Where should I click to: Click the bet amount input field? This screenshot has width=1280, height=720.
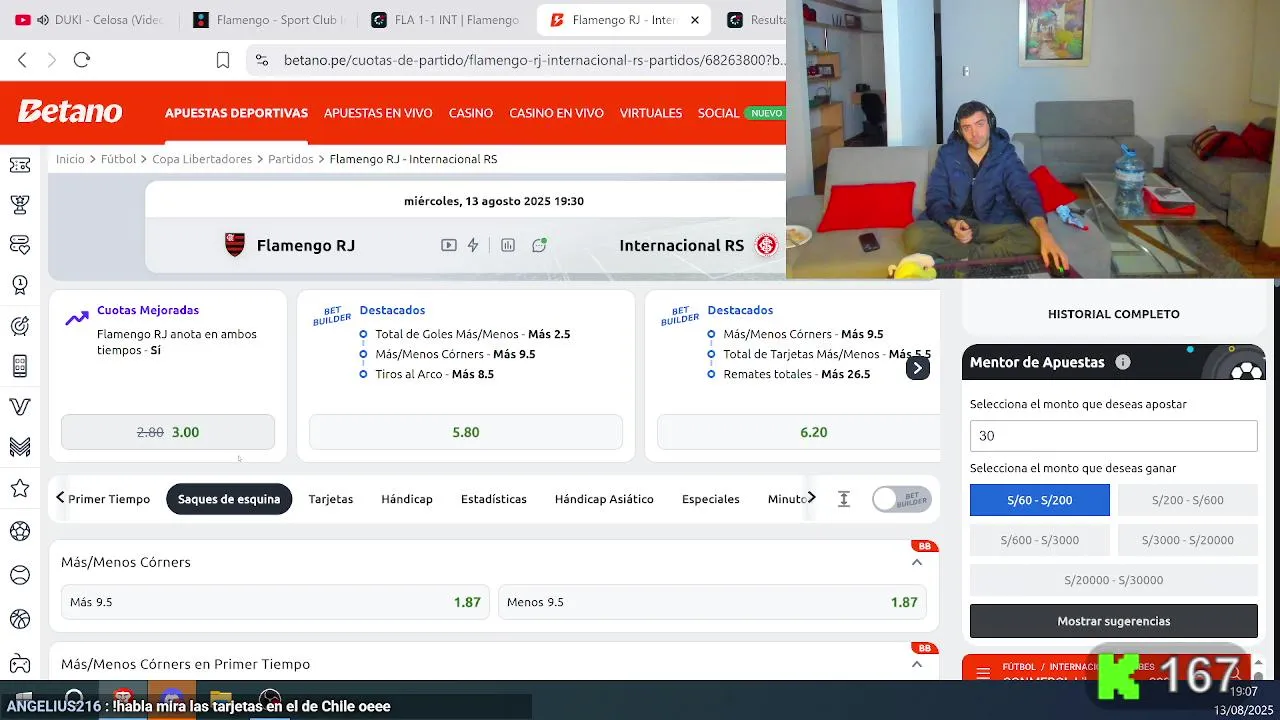pos(1114,436)
